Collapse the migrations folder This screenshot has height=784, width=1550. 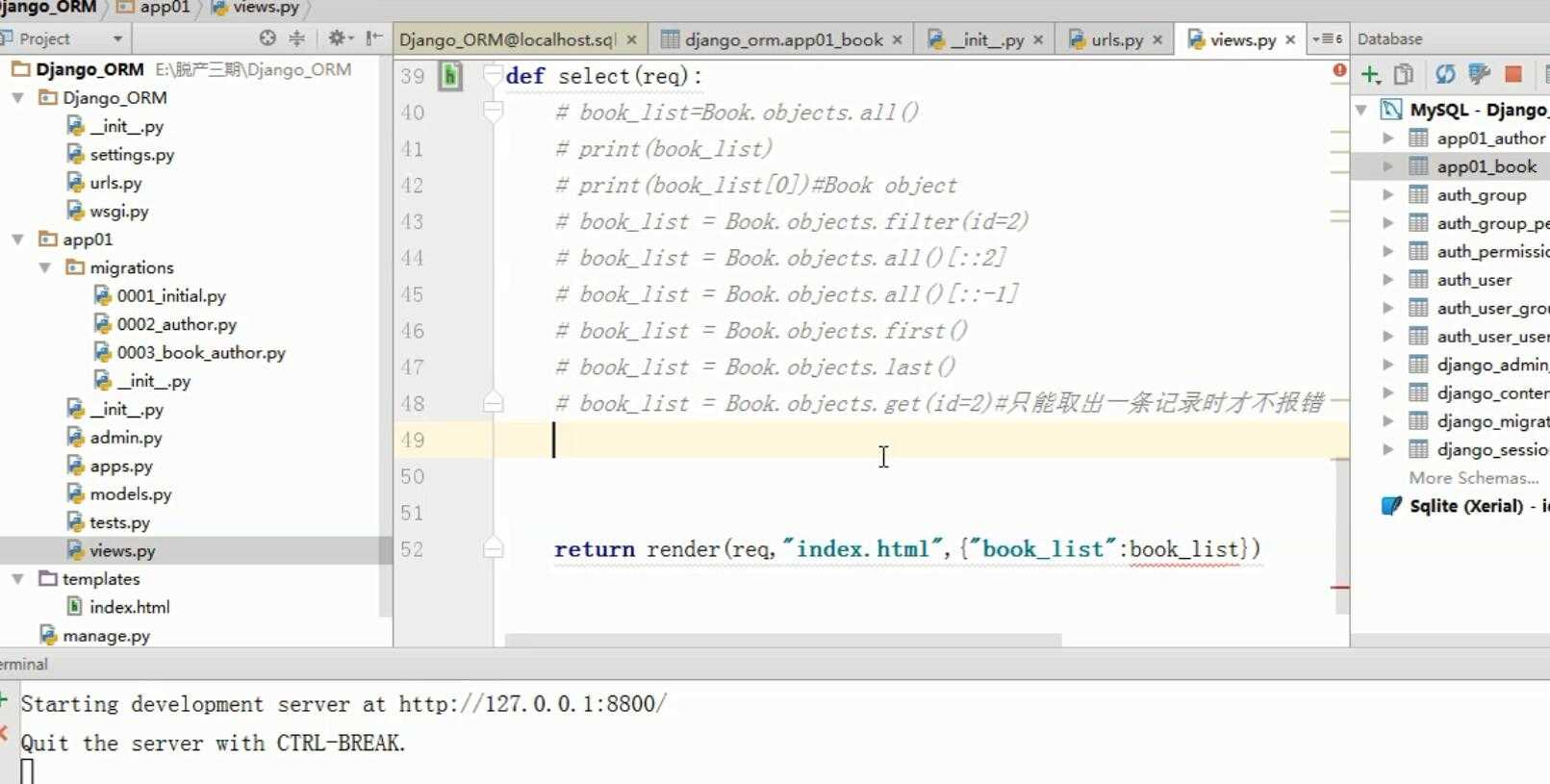tap(44, 267)
